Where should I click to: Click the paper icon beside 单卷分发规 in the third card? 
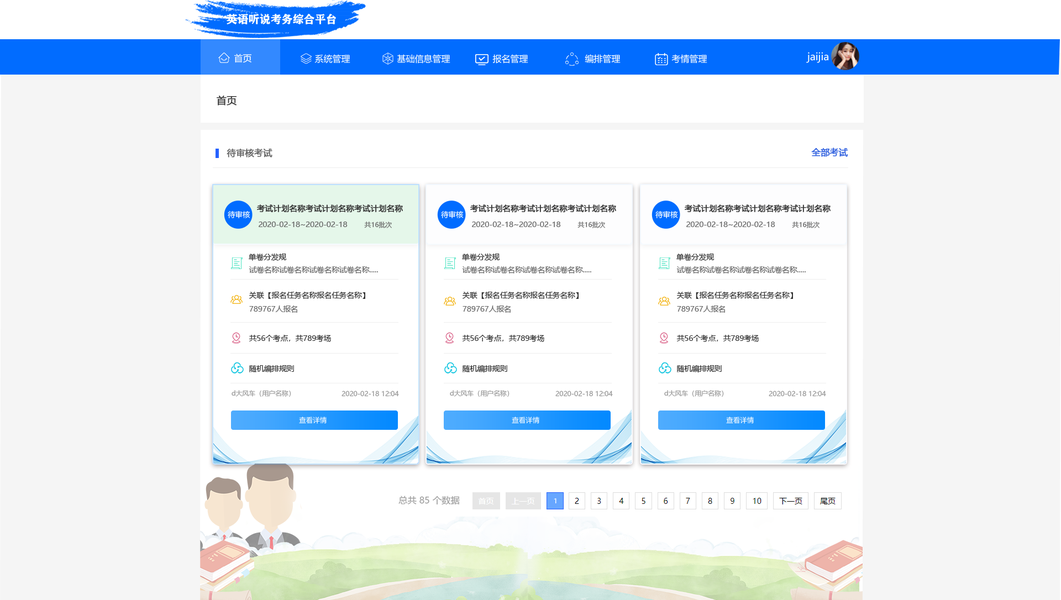[x=664, y=263]
